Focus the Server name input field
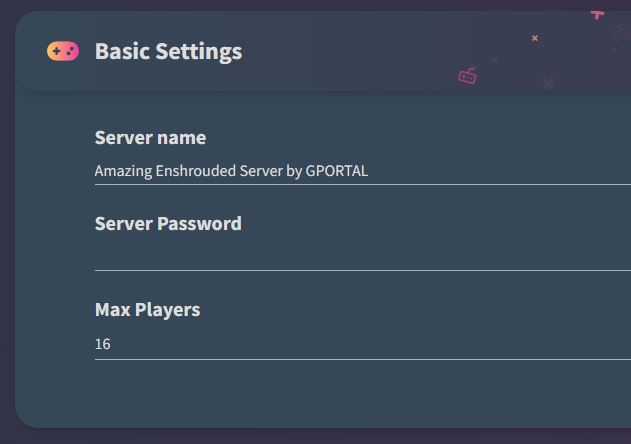 (x=363, y=171)
